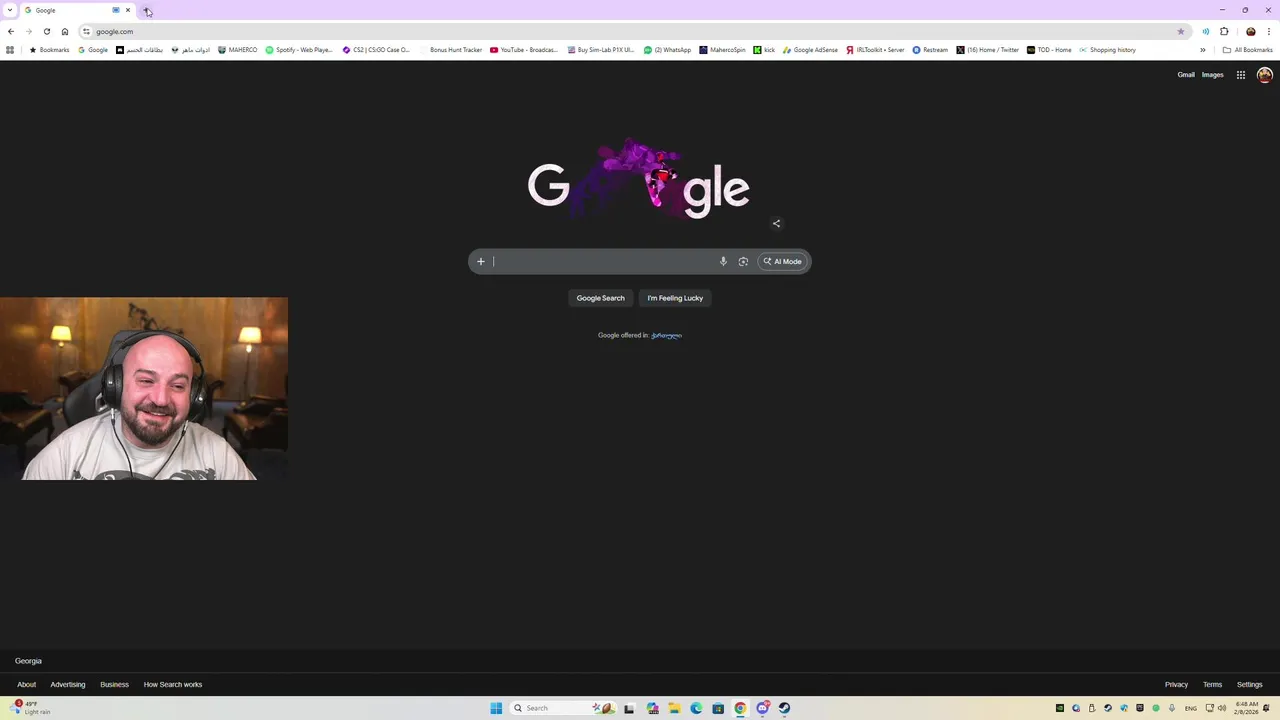Image resolution: width=1280 pixels, height=720 pixels.
Task: Open Restream bookmark
Action: pyautogui.click(x=930, y=50)
